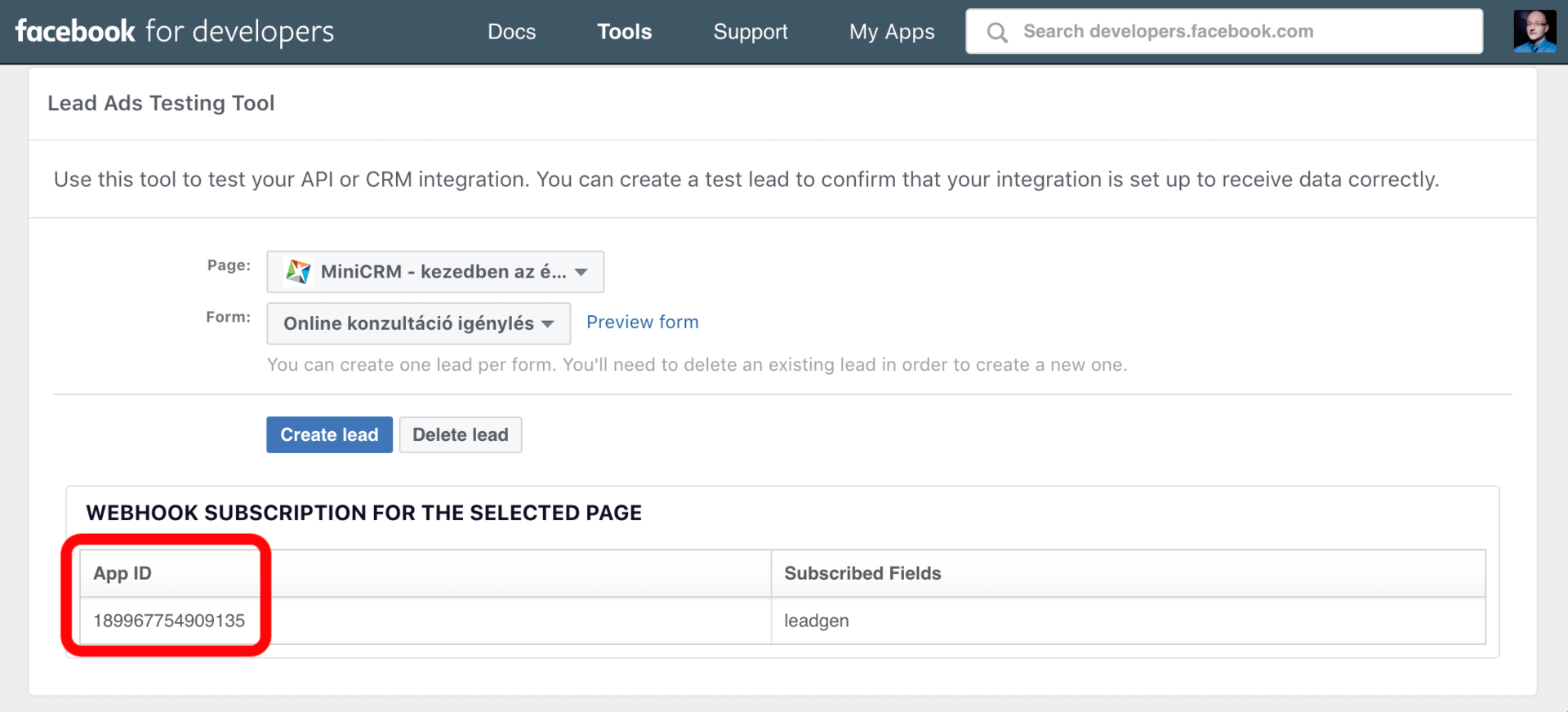Viewport: 1568px width, 712px height.
Task: Open the user profile avatar
Action: [x=1535, y=31]
